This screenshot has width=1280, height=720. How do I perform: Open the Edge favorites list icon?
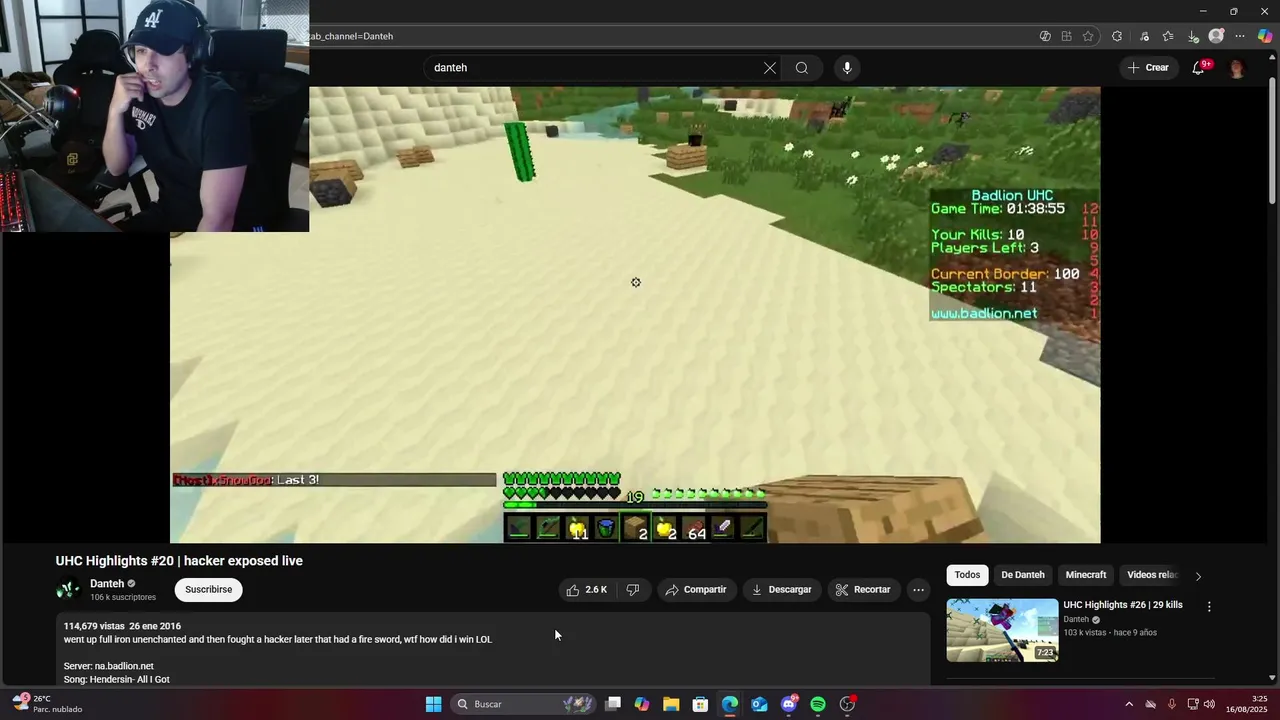[x=1168, y=36]
